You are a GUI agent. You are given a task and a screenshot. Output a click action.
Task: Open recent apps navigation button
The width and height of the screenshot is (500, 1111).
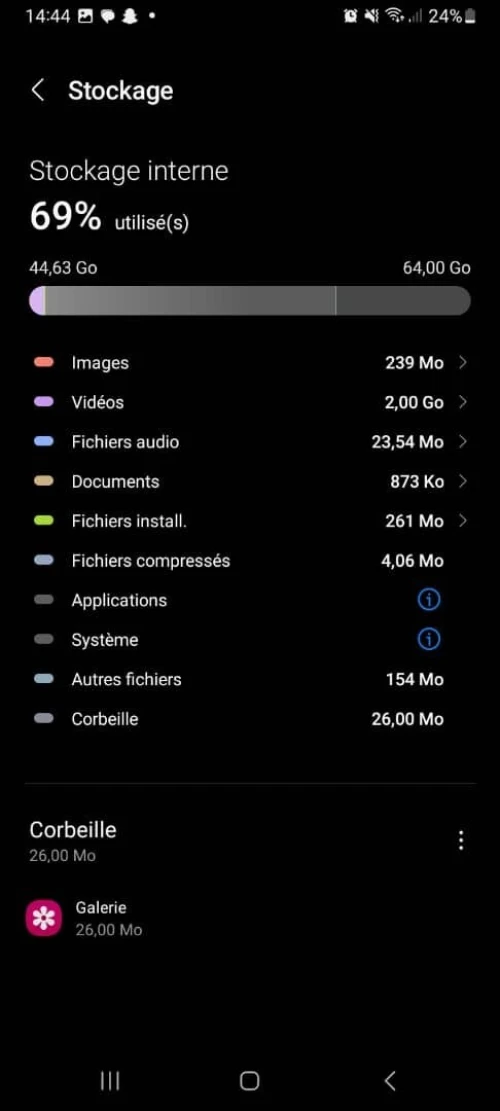(x=110, y=1081)
